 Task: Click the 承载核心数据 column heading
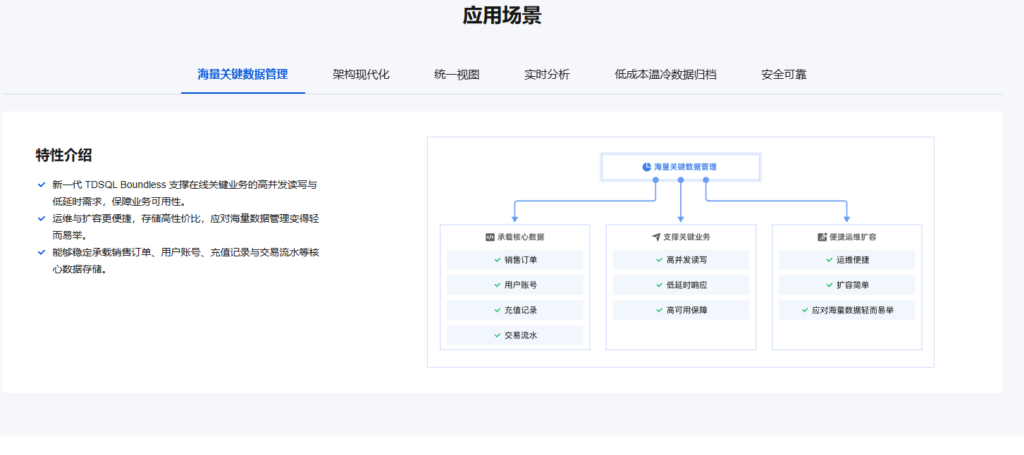[x=520, y=237]
